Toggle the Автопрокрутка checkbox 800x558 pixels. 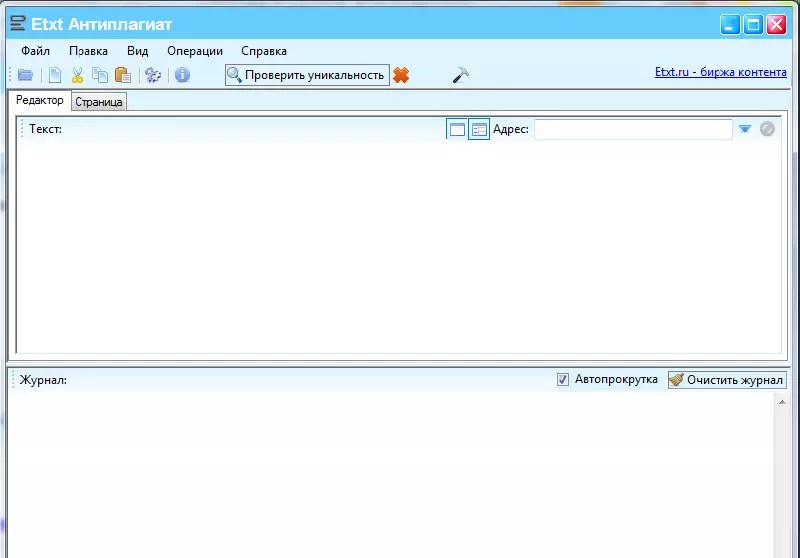[x=563, y=379]
